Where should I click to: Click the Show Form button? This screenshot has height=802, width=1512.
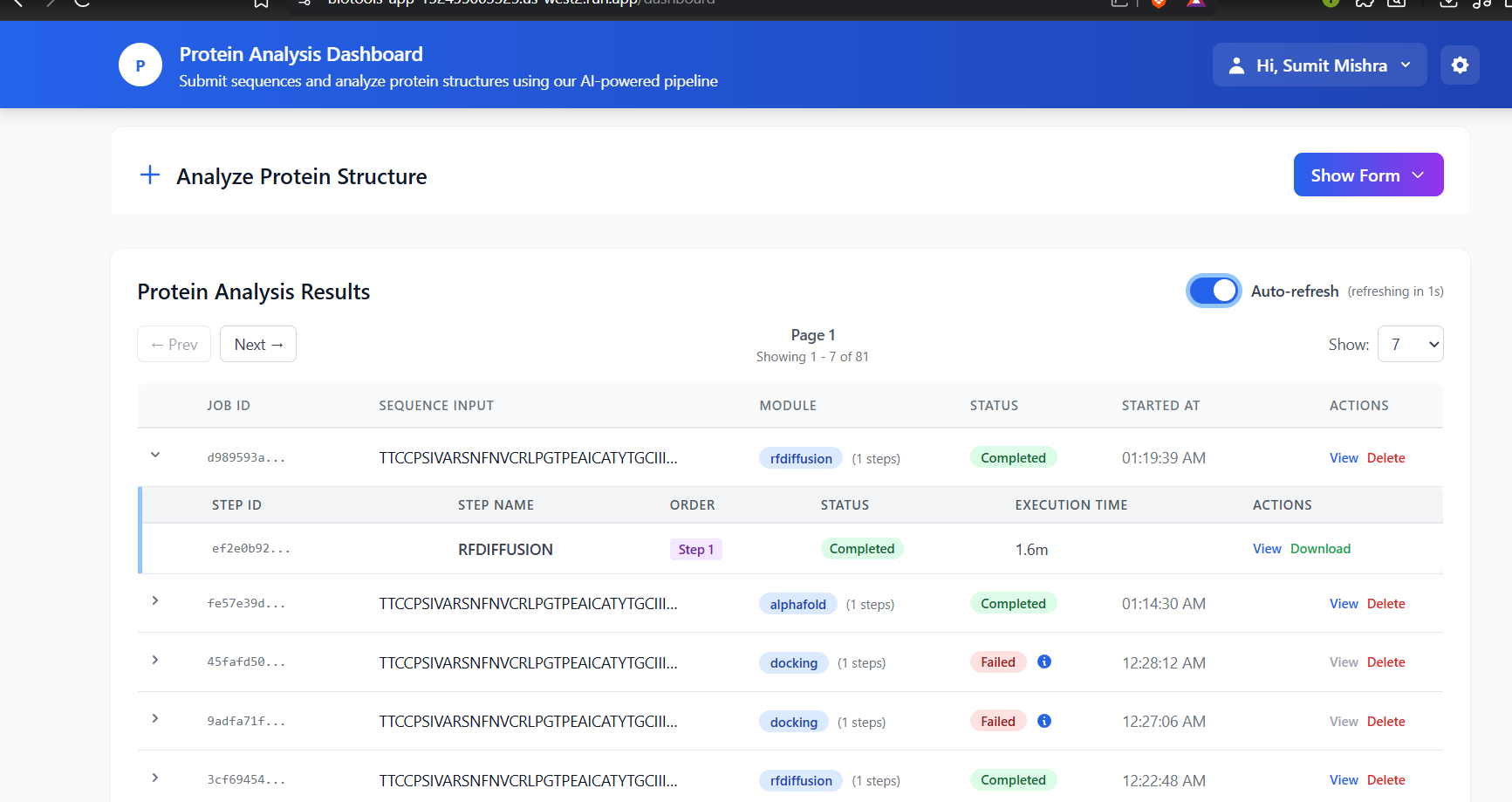1367,175
